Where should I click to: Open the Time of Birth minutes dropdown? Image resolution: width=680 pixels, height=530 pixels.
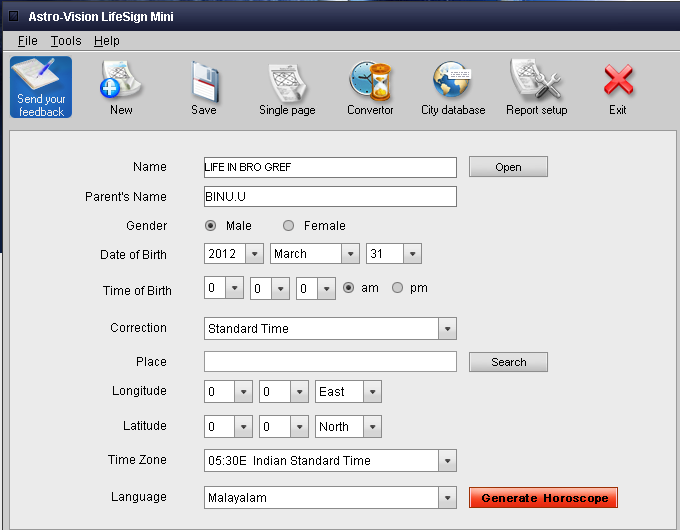[x=281, y=289]
